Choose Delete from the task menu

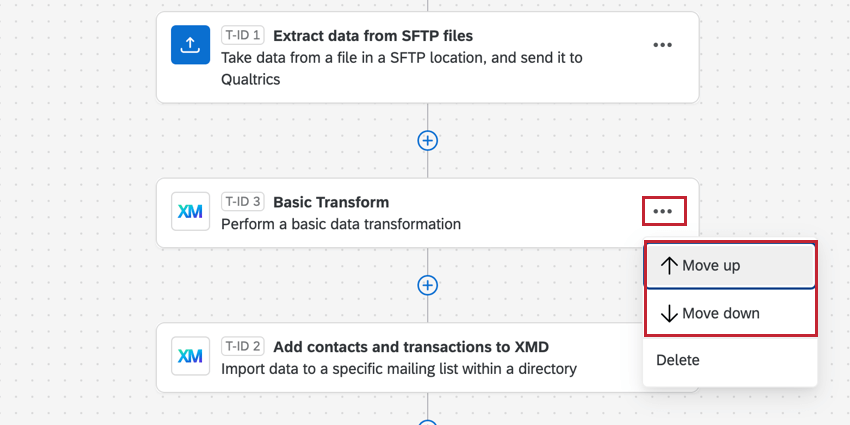678,360
